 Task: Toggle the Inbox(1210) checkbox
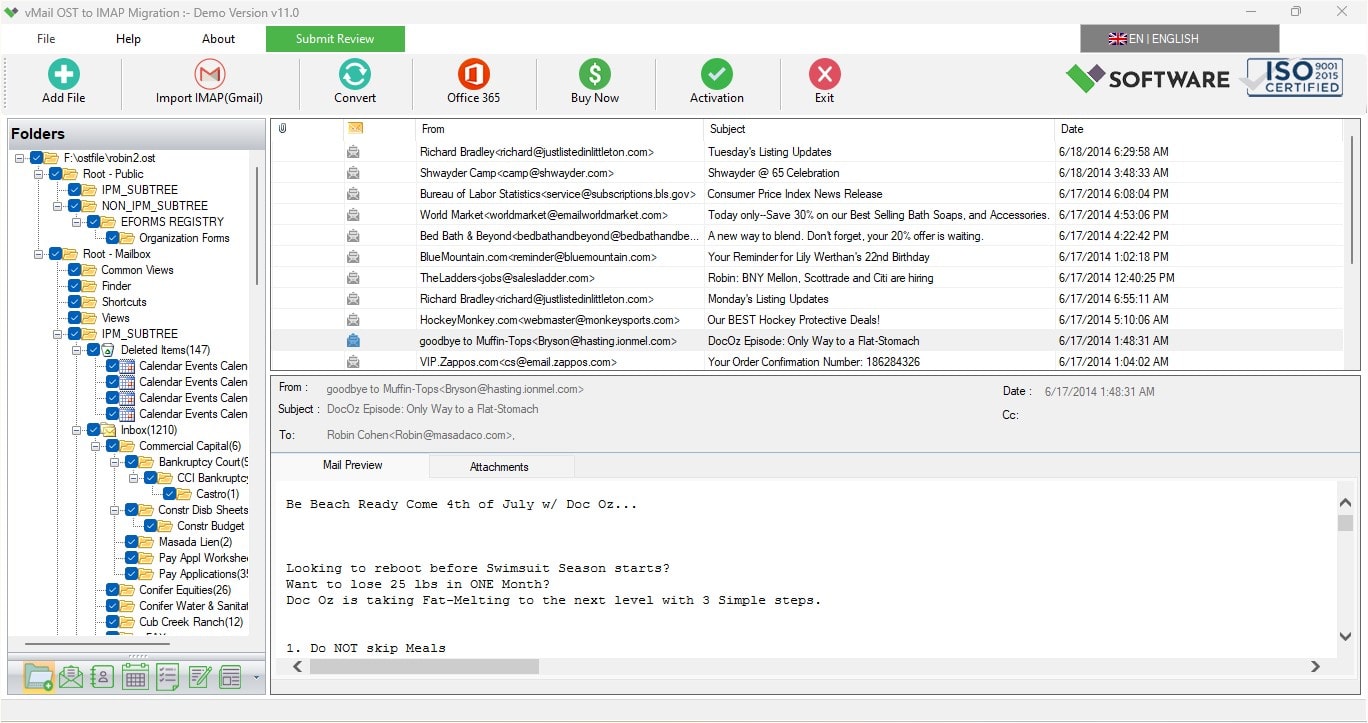[94, 430]
